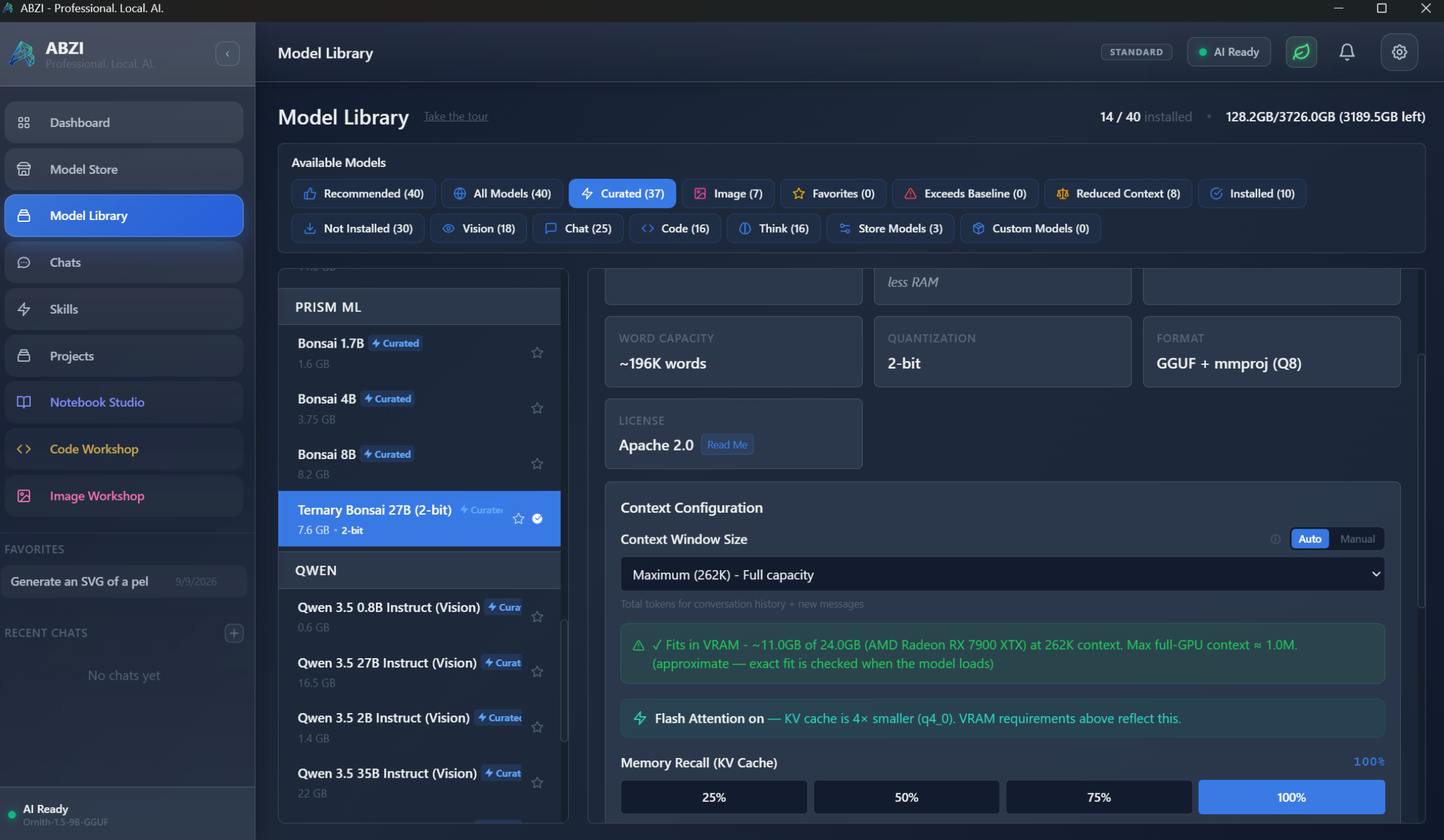Open Image Workshop section
Image resolution: width=1444 pixels, height=840 pixels.
click(124, 495)
